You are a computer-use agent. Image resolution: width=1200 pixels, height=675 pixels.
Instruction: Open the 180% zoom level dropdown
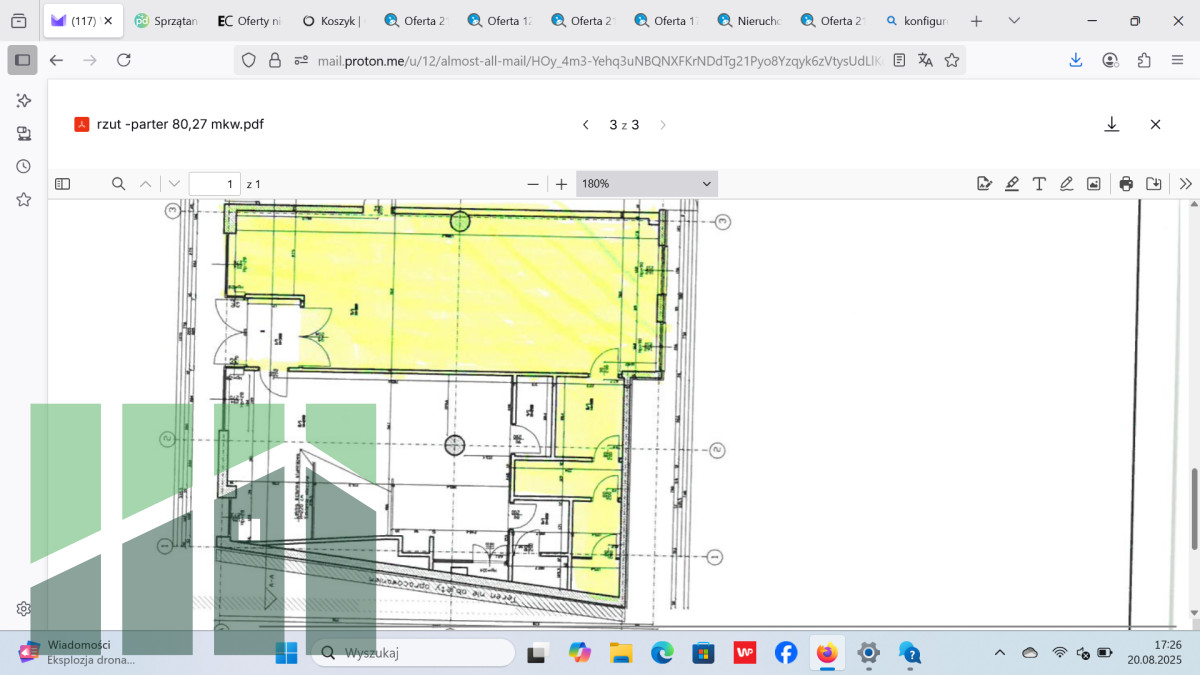pyautogui.click(x=646, y=184)
